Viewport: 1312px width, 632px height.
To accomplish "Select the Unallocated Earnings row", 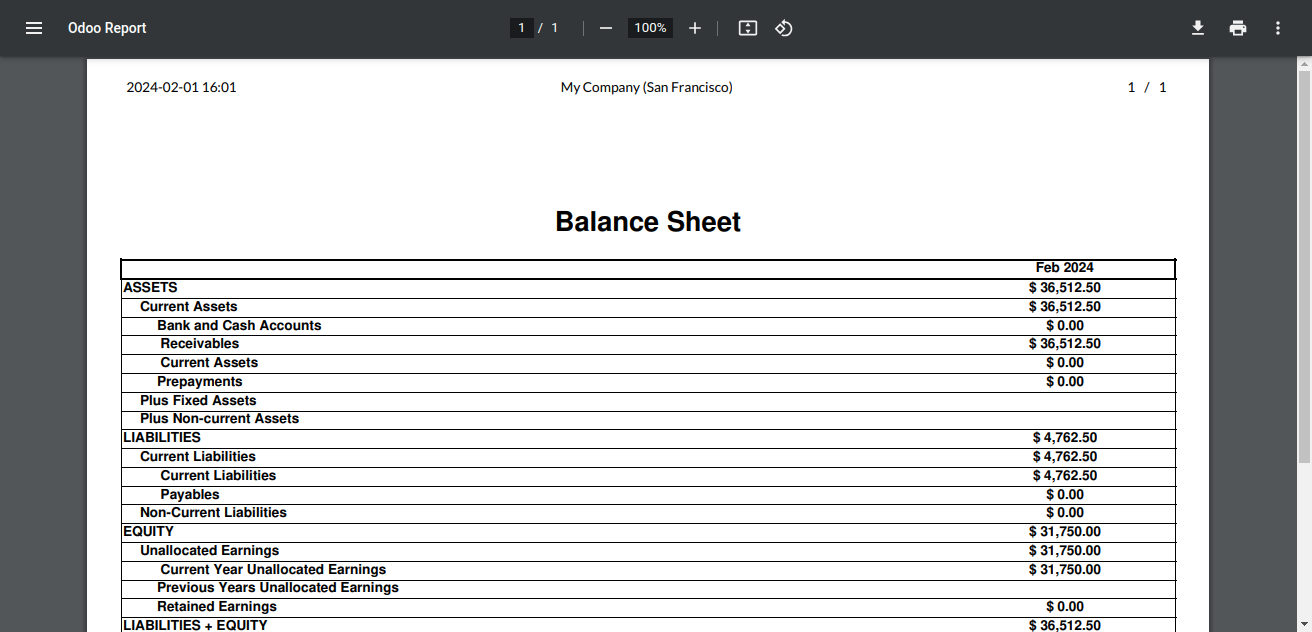I will pos(648,550).
